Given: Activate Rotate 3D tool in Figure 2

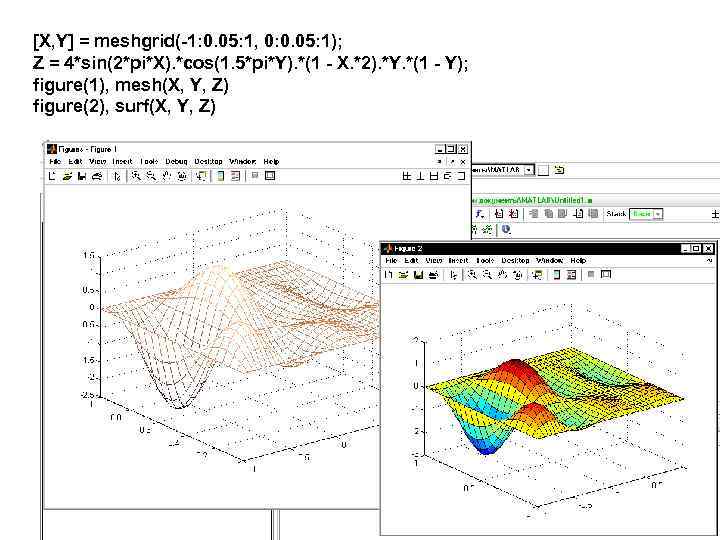Looking at the screenshot, I should [x=518, y=275].
